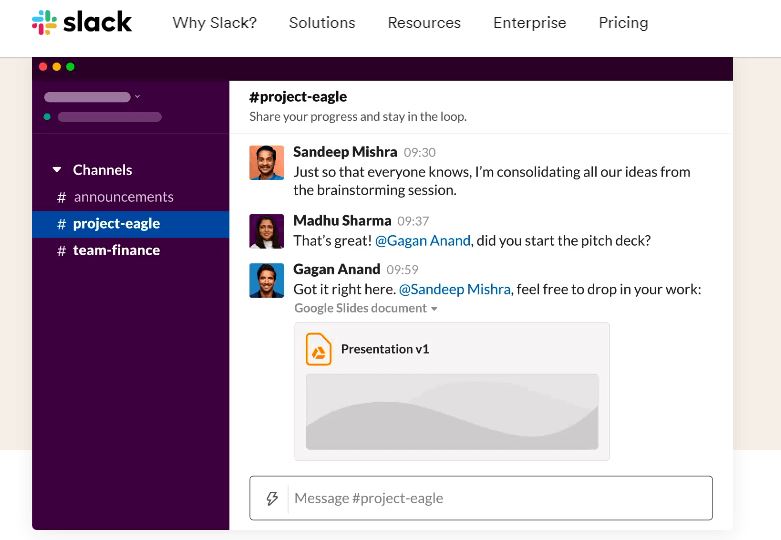Expand the Google Slides document dropdown
Screen dimensions: 781x540
click(x=434, y=309)
